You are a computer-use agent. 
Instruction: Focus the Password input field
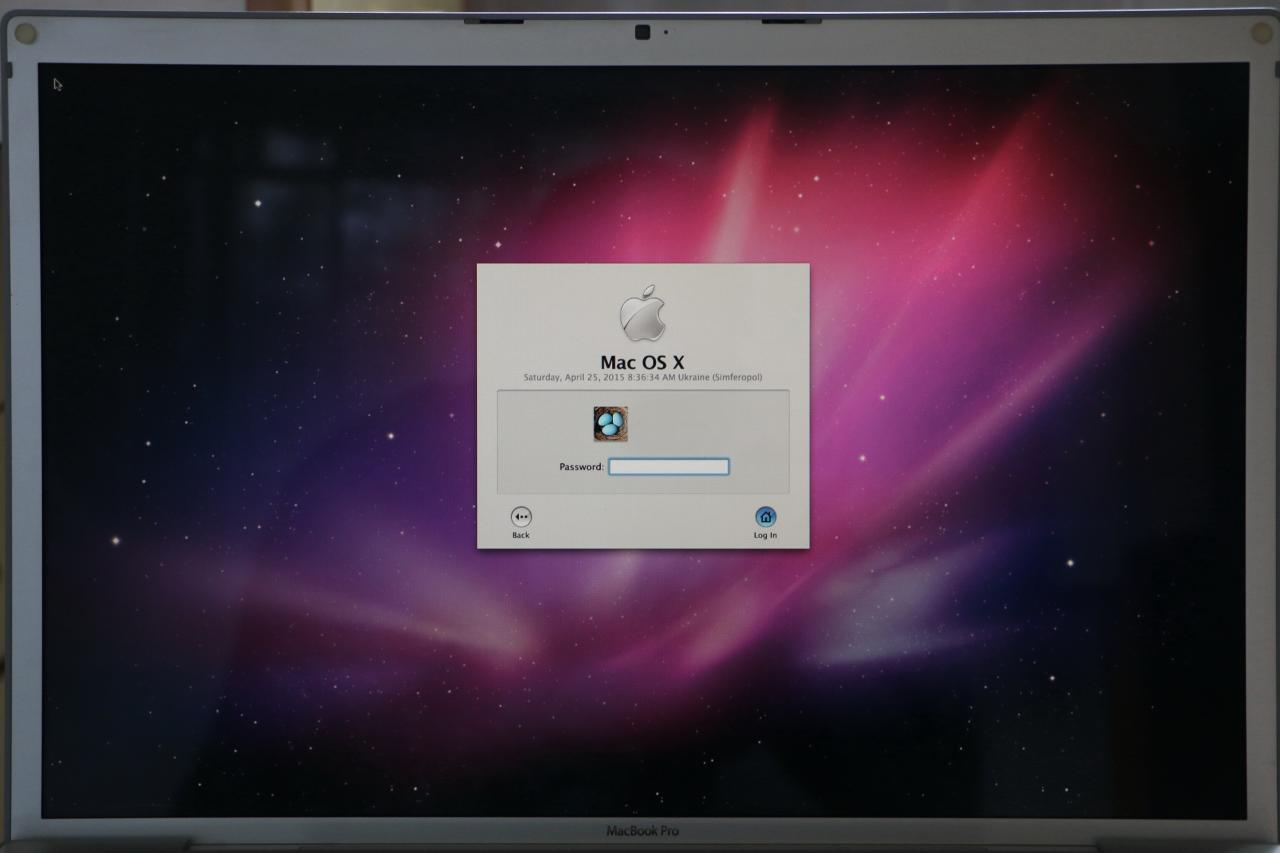click(669, 467)
